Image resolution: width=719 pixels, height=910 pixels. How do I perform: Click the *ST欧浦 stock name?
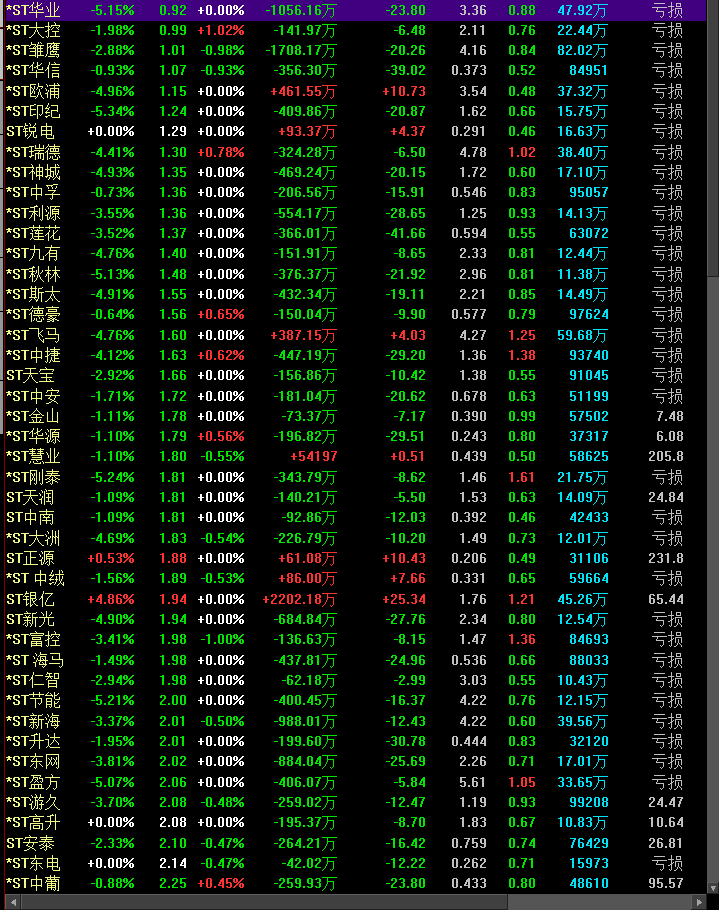[32, 91]
